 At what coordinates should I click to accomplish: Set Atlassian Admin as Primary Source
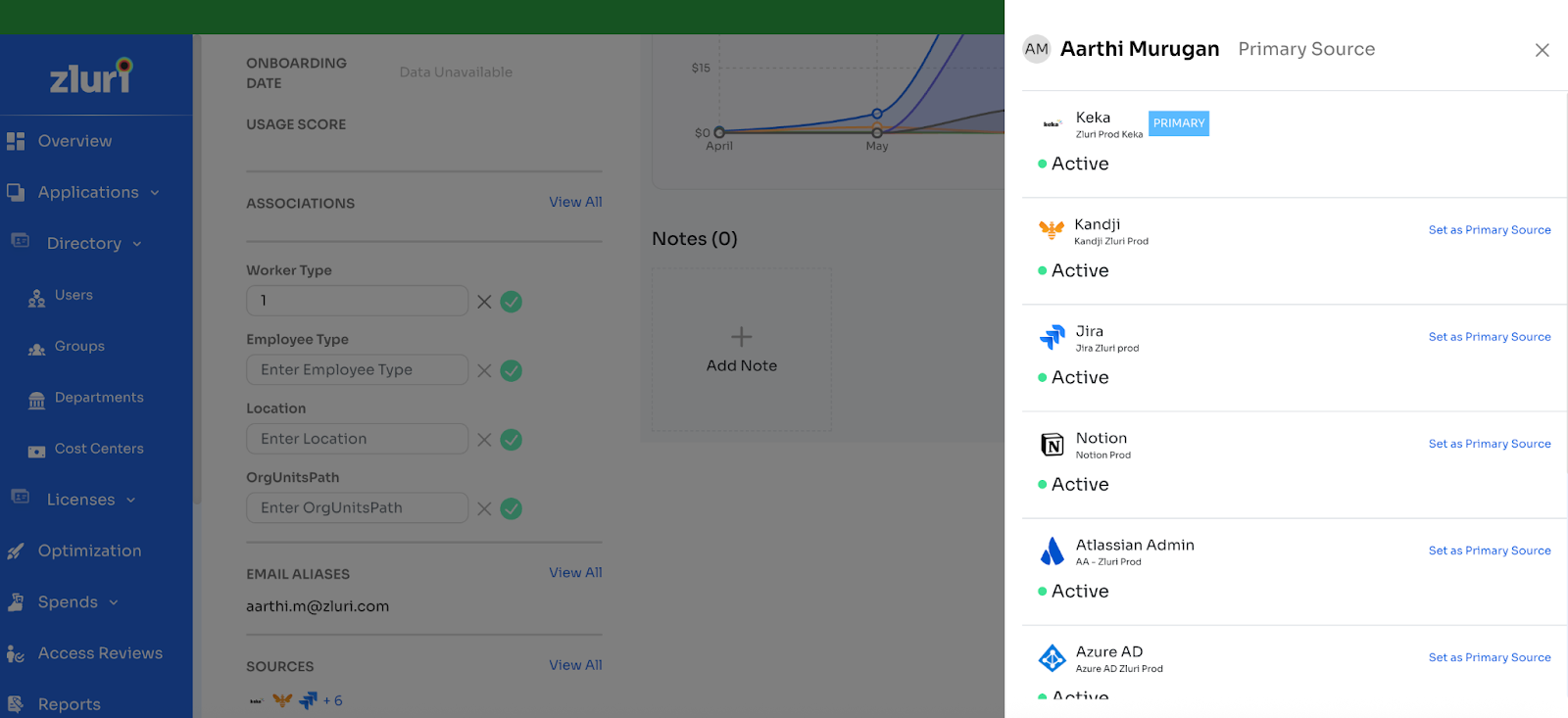pyautogui.click(x=1490, y=550)
